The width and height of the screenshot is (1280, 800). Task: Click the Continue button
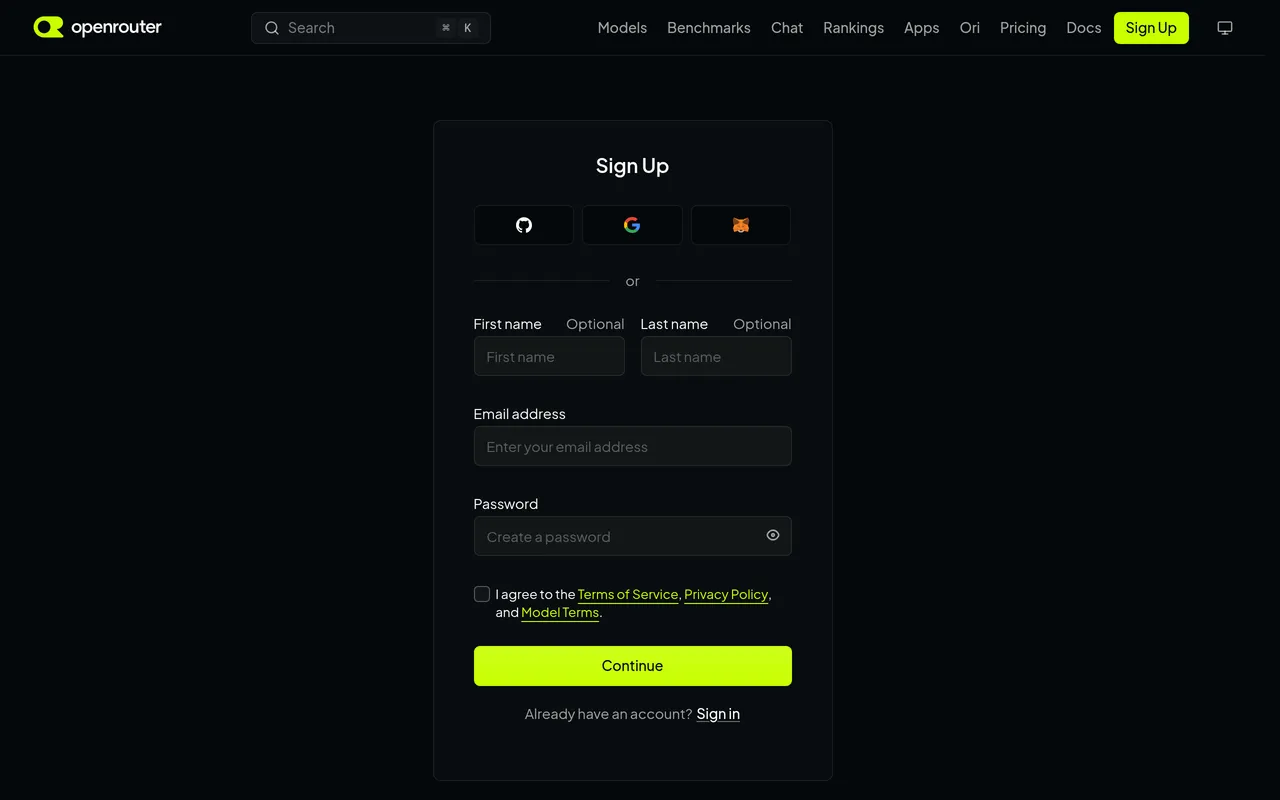(x=633, y=666)
